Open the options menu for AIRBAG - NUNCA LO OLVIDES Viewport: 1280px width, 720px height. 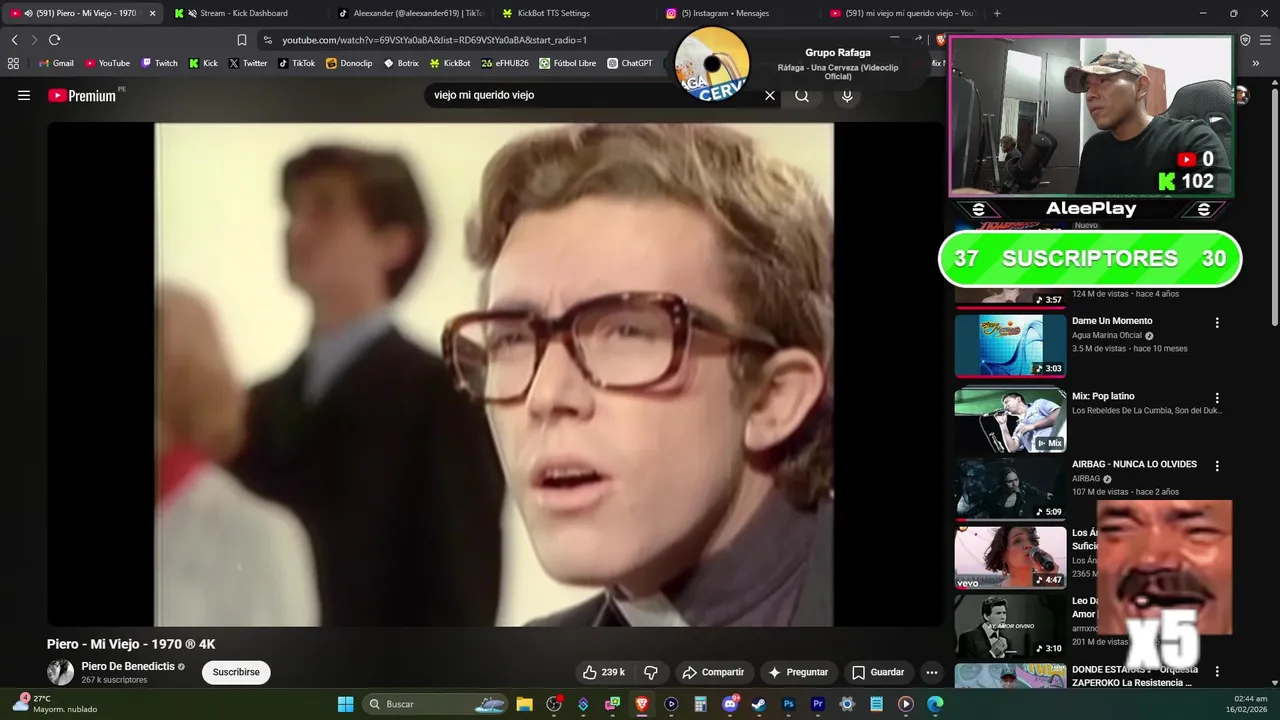[1217, 466]
